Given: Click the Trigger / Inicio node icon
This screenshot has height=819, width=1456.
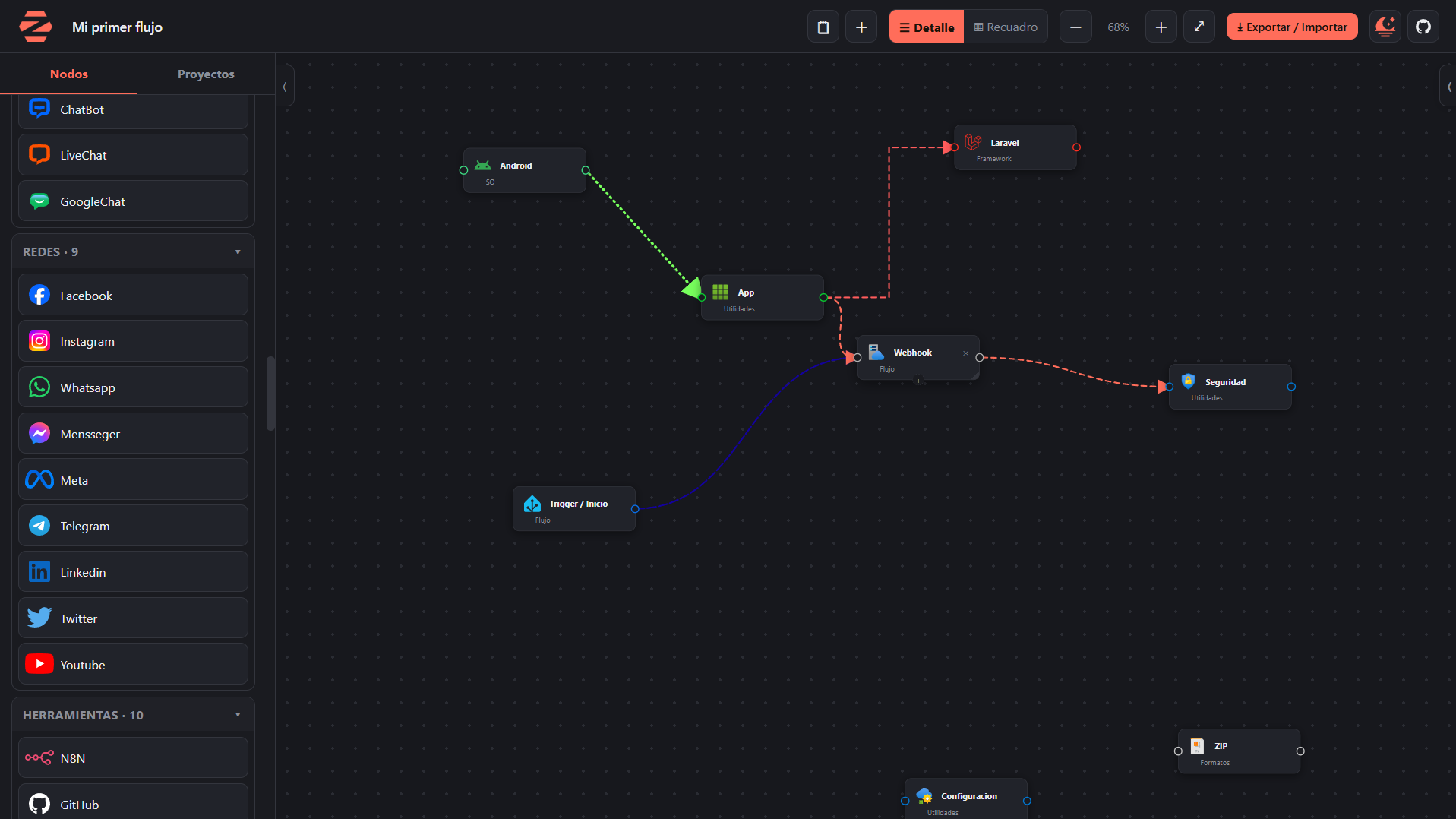Looking at the screenshot, I should (532, 504).
